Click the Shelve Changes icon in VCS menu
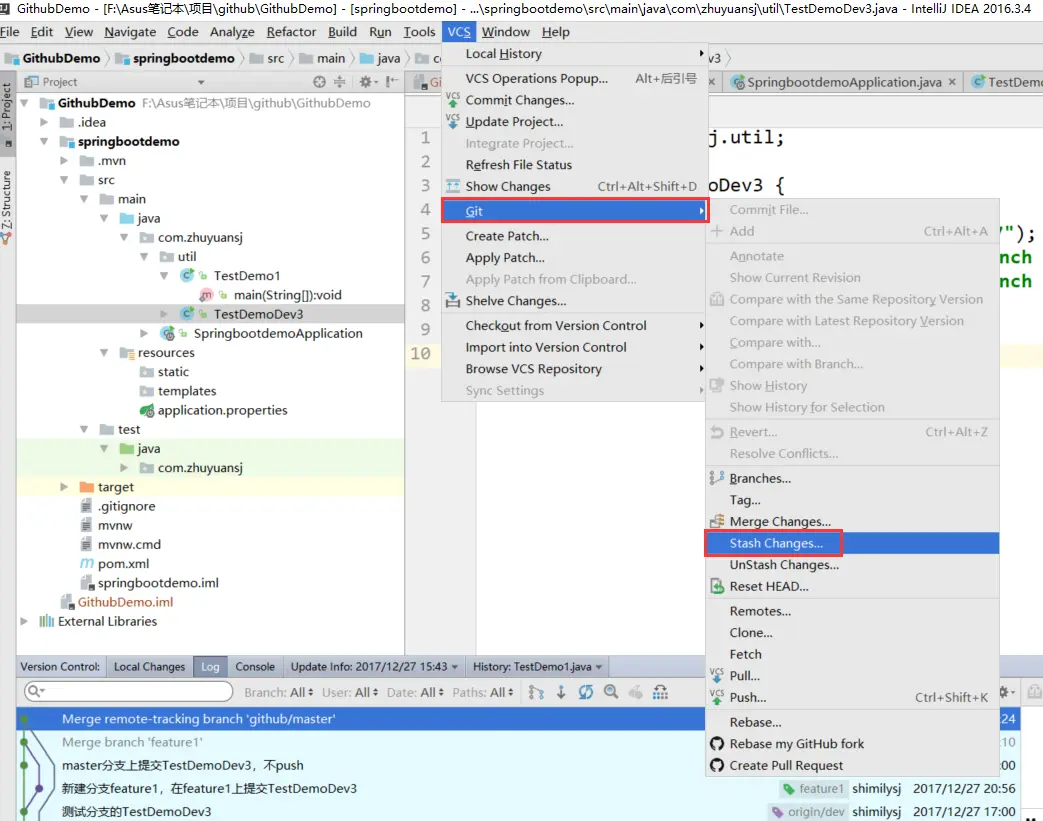 pyautogui.click(x=452, y=300)
